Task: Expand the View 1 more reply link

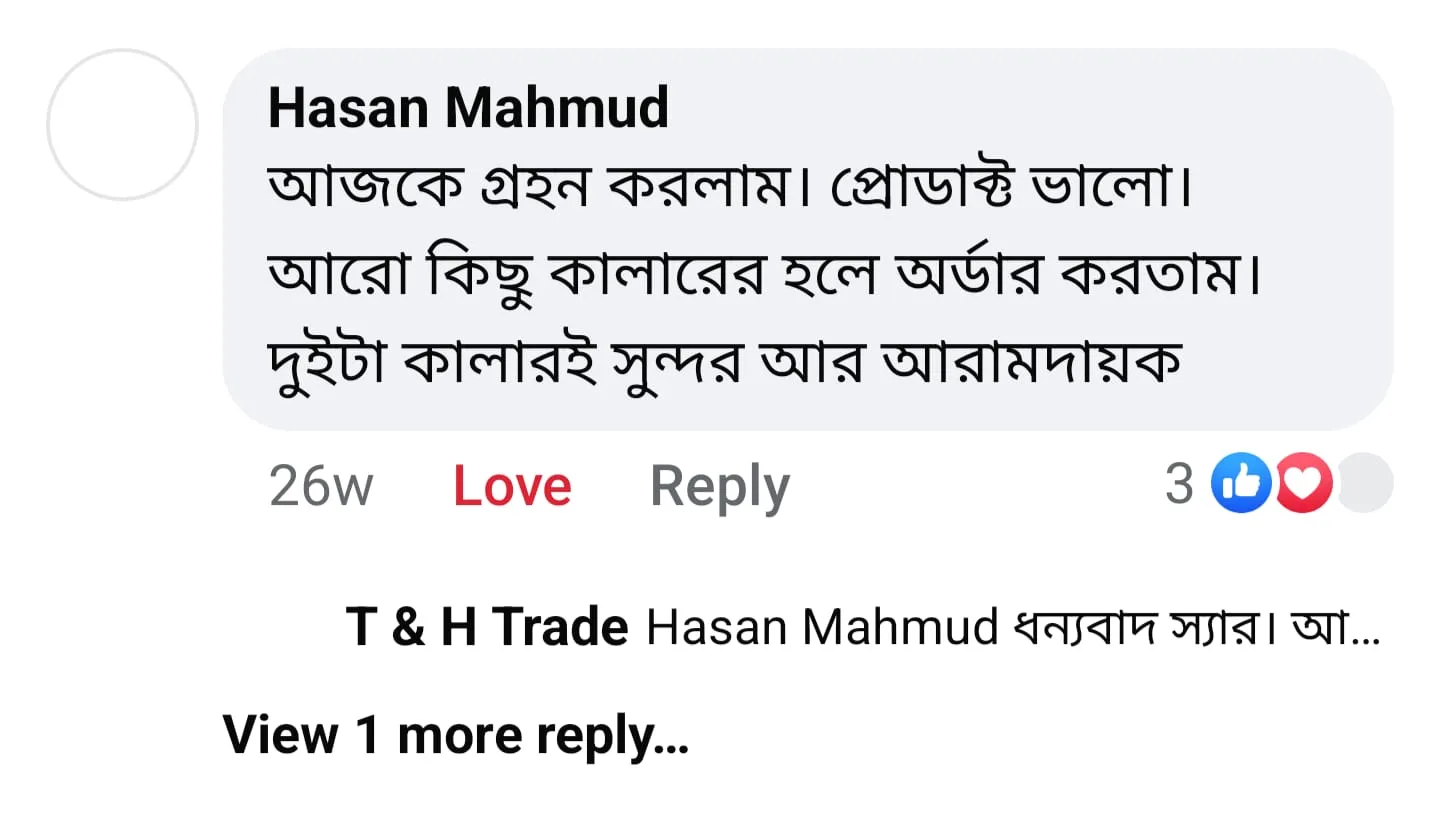Action: pyautogui.click(x=456, y=735)
